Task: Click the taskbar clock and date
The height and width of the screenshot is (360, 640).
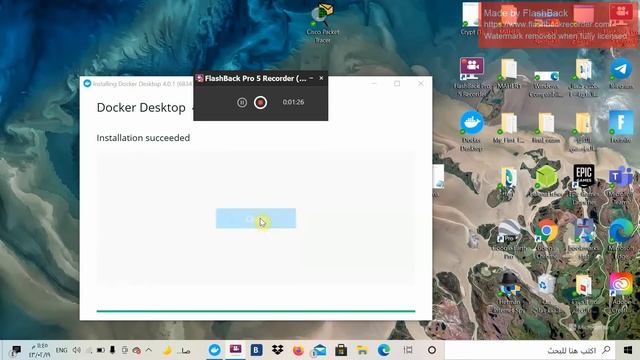Action: (39, 350)
